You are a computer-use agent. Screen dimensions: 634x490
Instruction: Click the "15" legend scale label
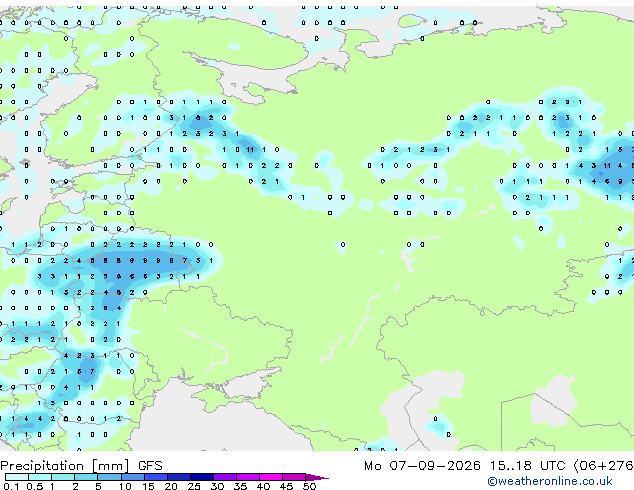click(x=148, y=486)
